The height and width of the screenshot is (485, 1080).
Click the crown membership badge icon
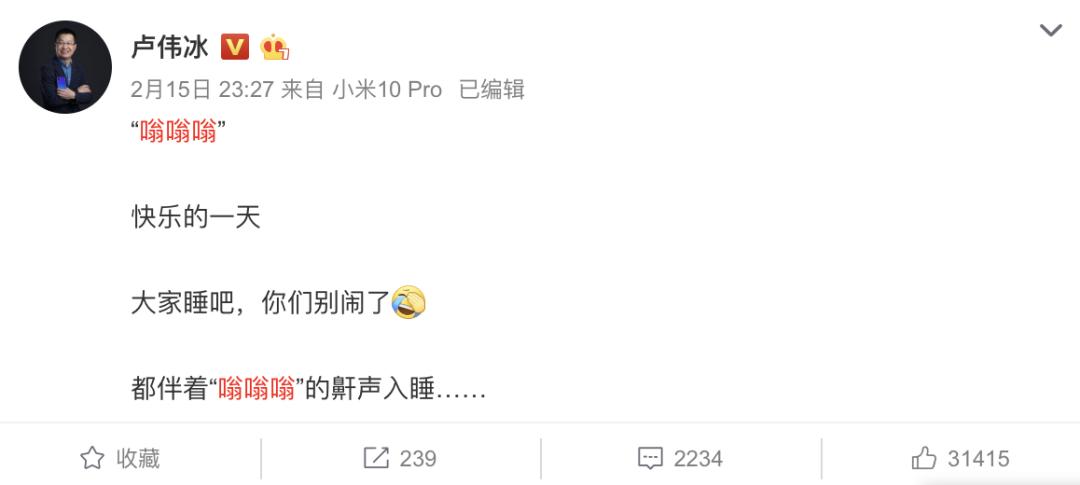[274, 48]
